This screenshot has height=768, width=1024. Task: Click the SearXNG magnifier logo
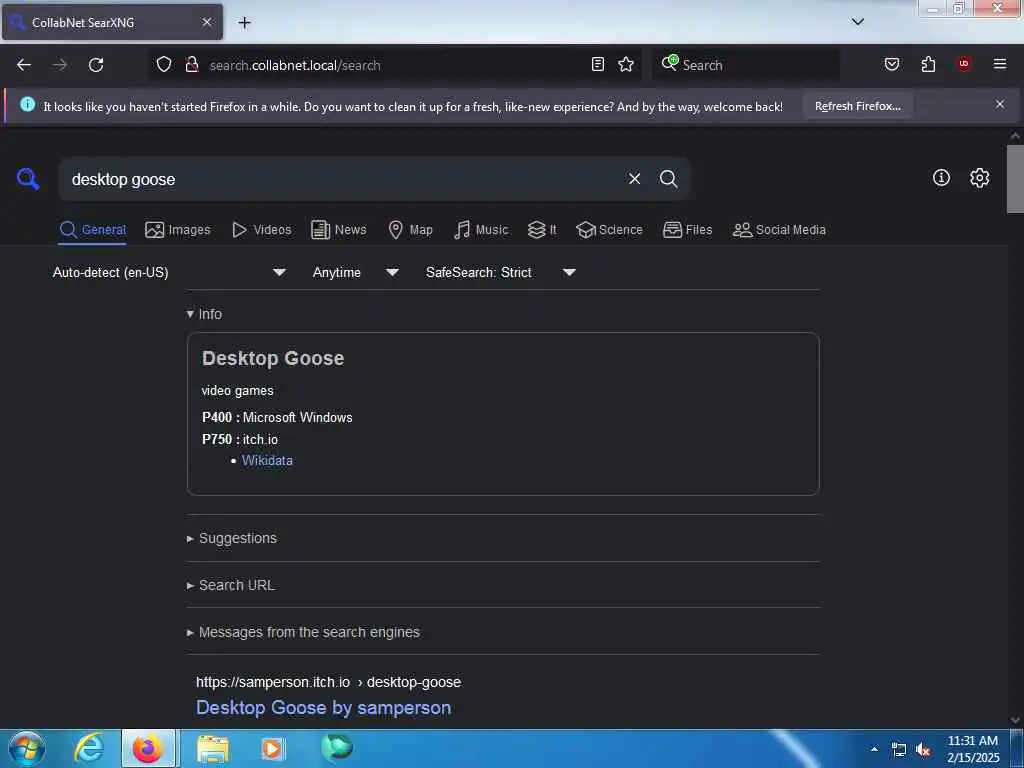pyautogui.click(x=28, y=178)
